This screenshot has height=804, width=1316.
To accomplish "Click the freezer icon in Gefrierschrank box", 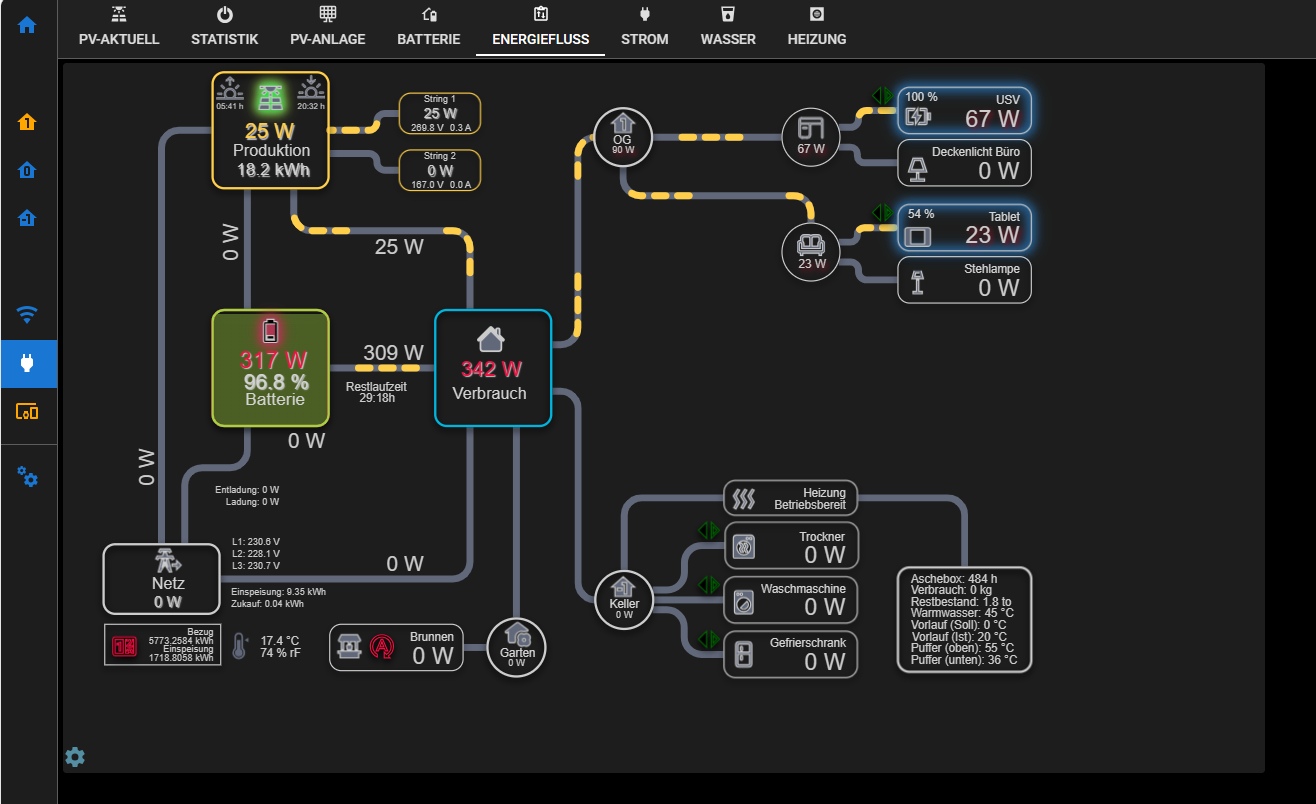I will pos(743,655).
